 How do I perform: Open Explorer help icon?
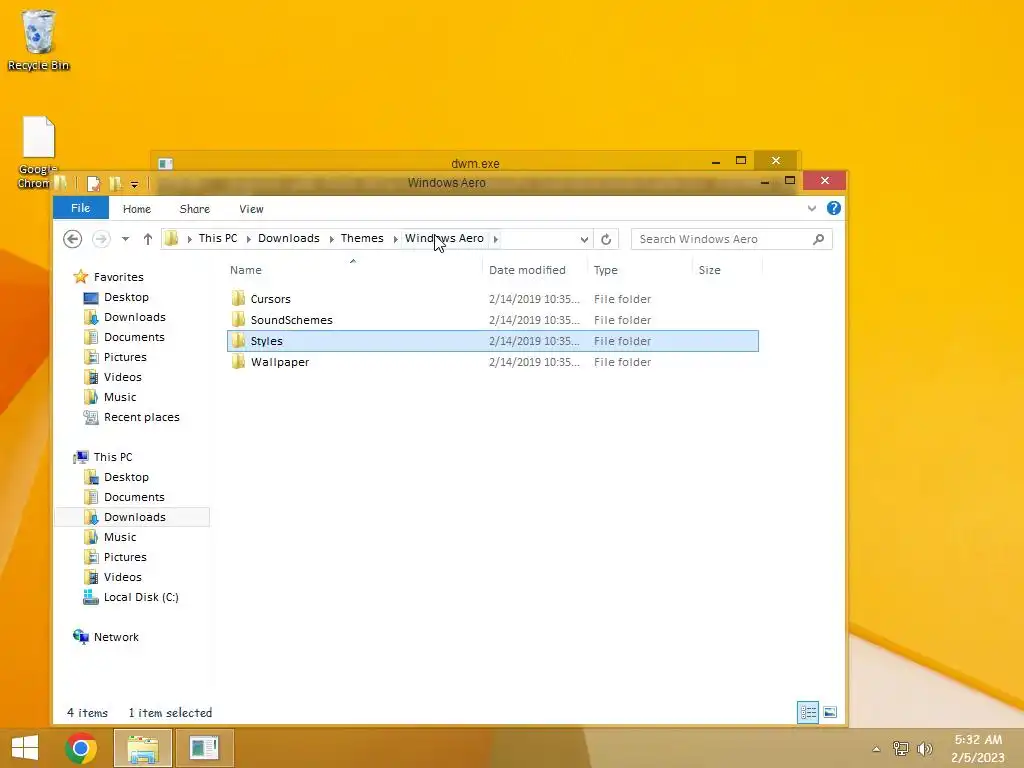click(833, 208)
